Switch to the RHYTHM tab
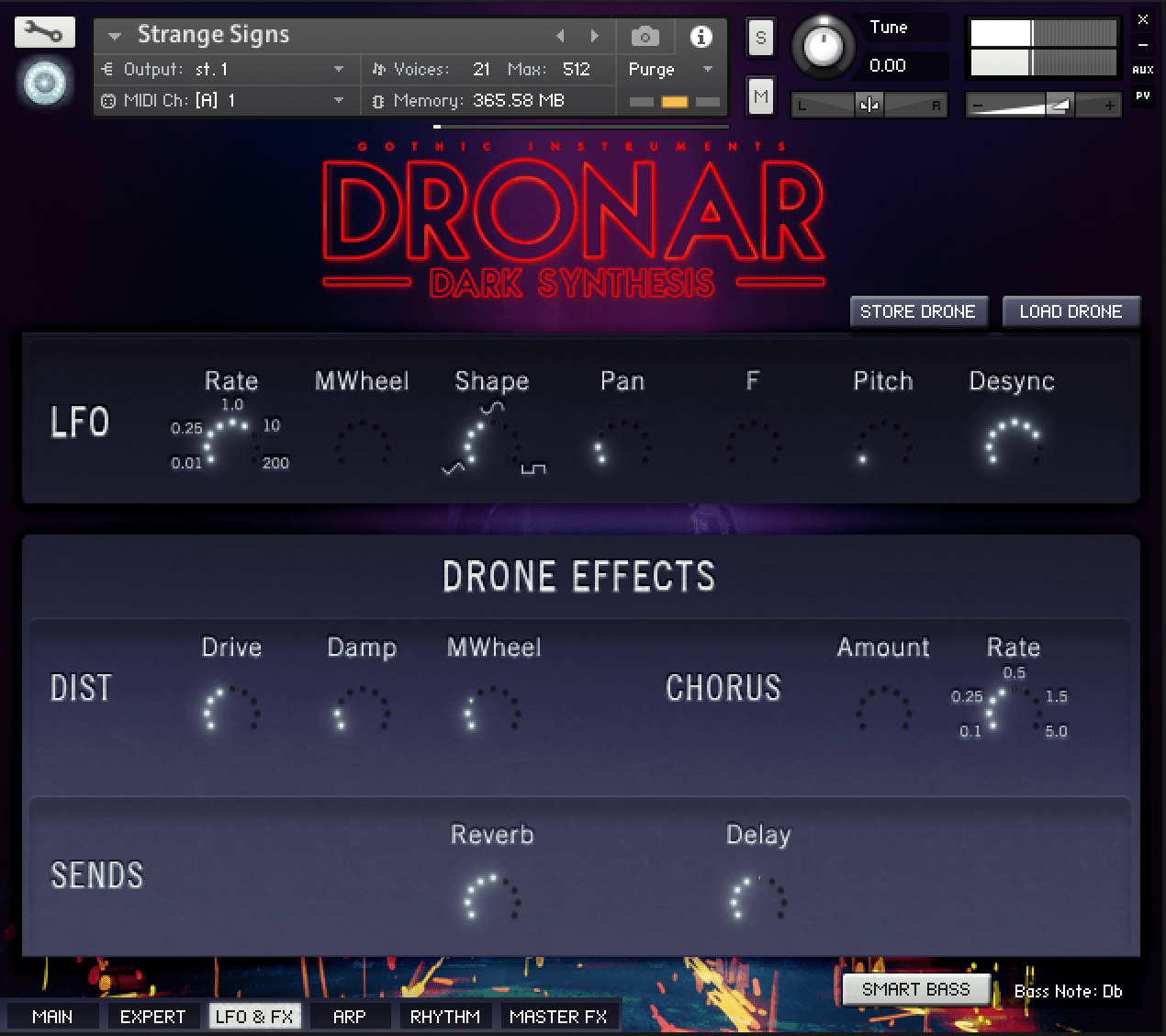This screenshot has height=1036, width=1166. click(444, 1017)
